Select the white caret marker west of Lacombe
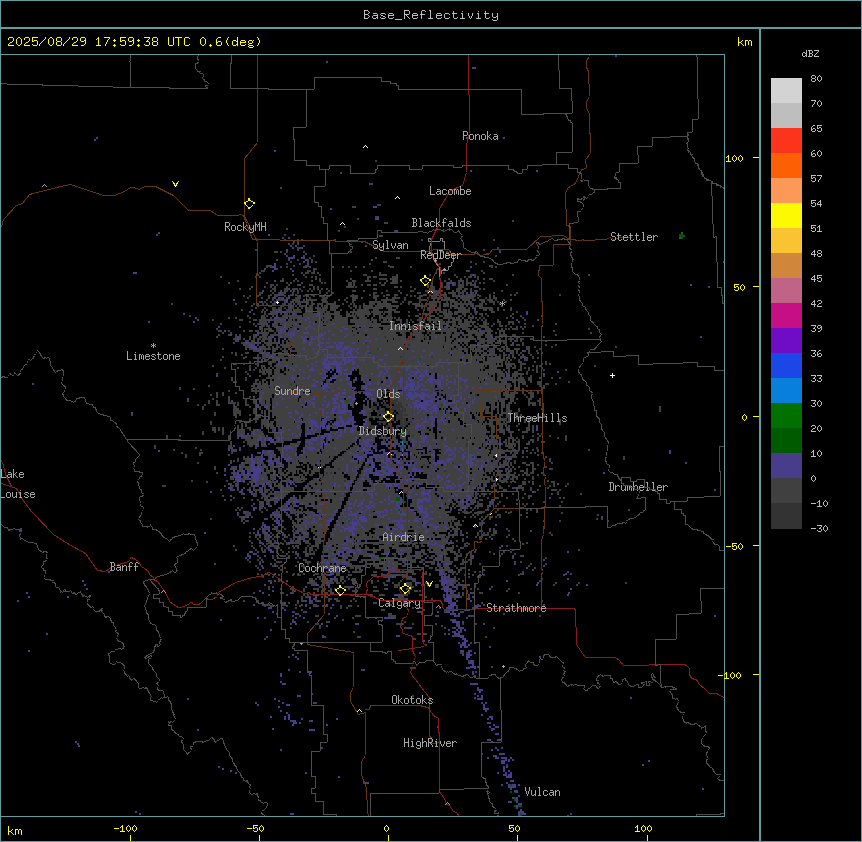Viewport: 862px width, 842px height. (397, 198)
